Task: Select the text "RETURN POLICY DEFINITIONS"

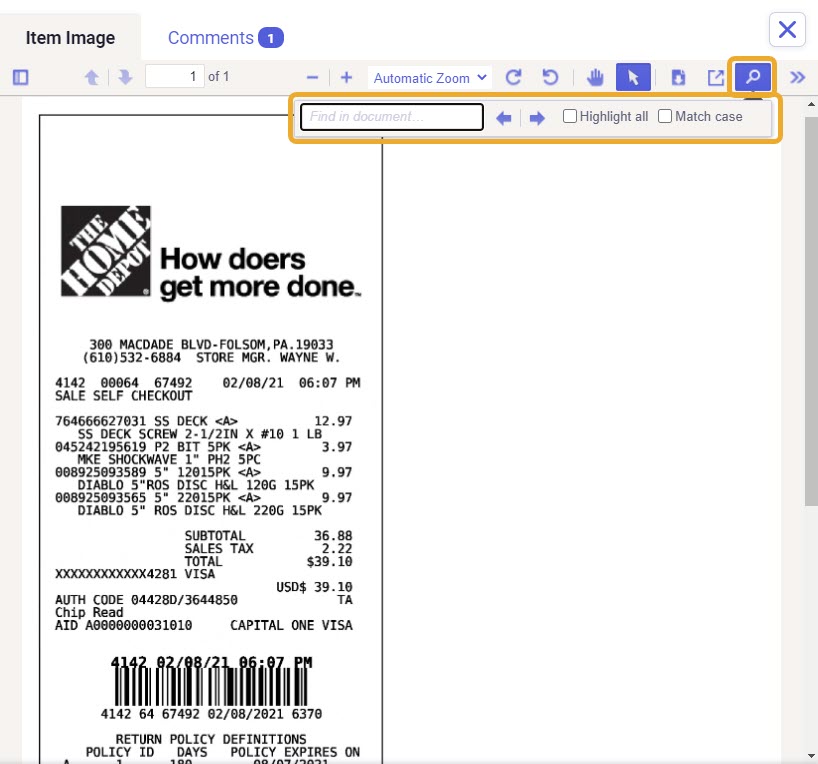Action: [x=211, y=739]
